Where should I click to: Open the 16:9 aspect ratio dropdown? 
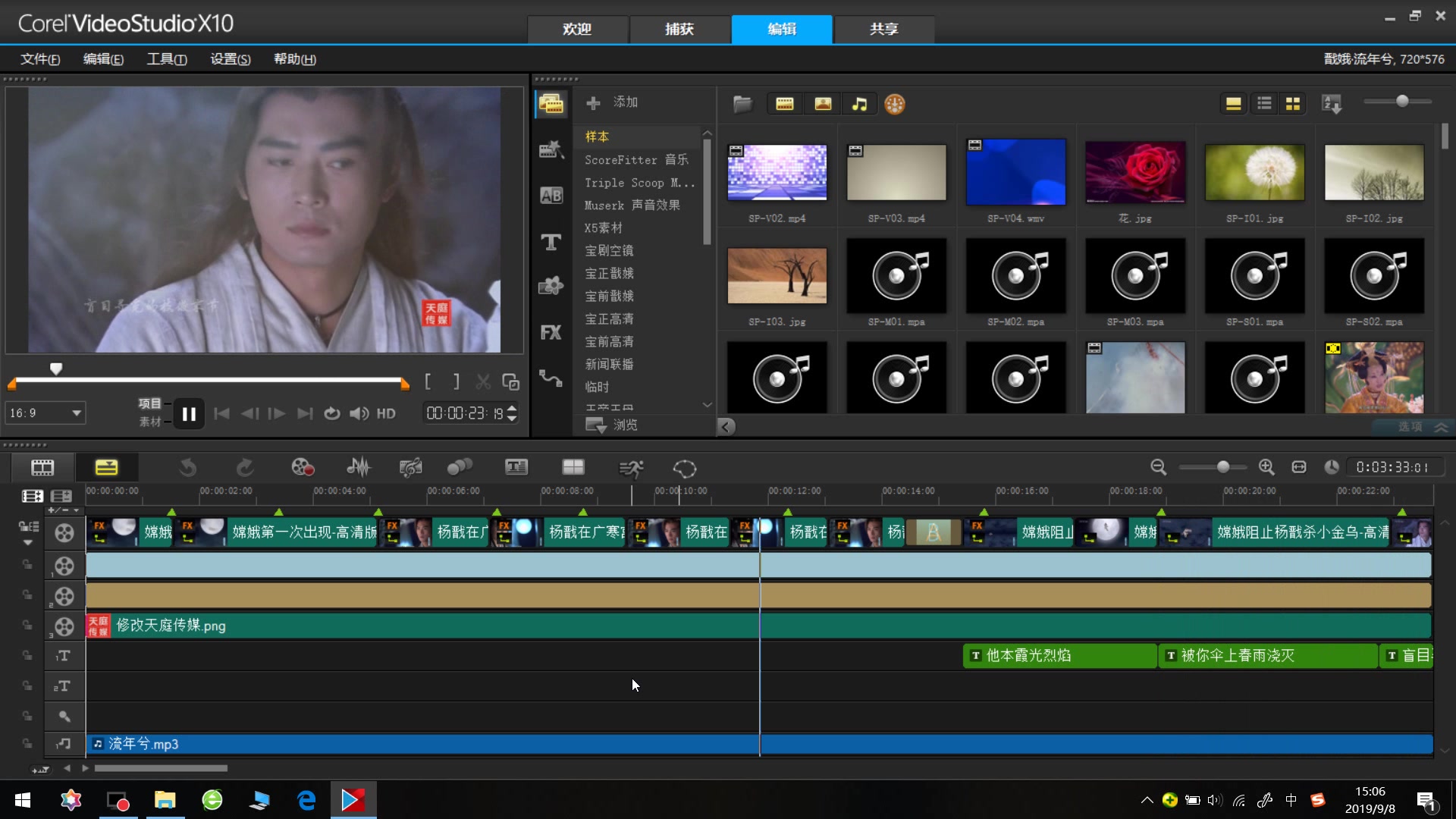tap(45, 413)
